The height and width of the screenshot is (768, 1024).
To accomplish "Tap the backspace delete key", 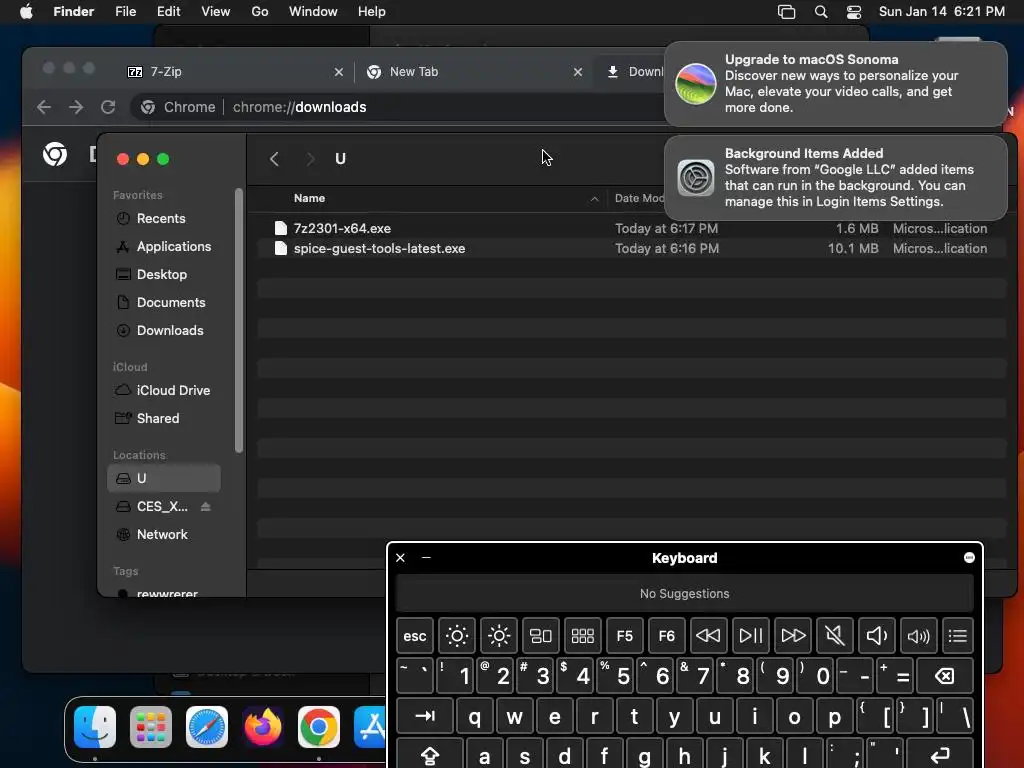I will click(945, 676).
